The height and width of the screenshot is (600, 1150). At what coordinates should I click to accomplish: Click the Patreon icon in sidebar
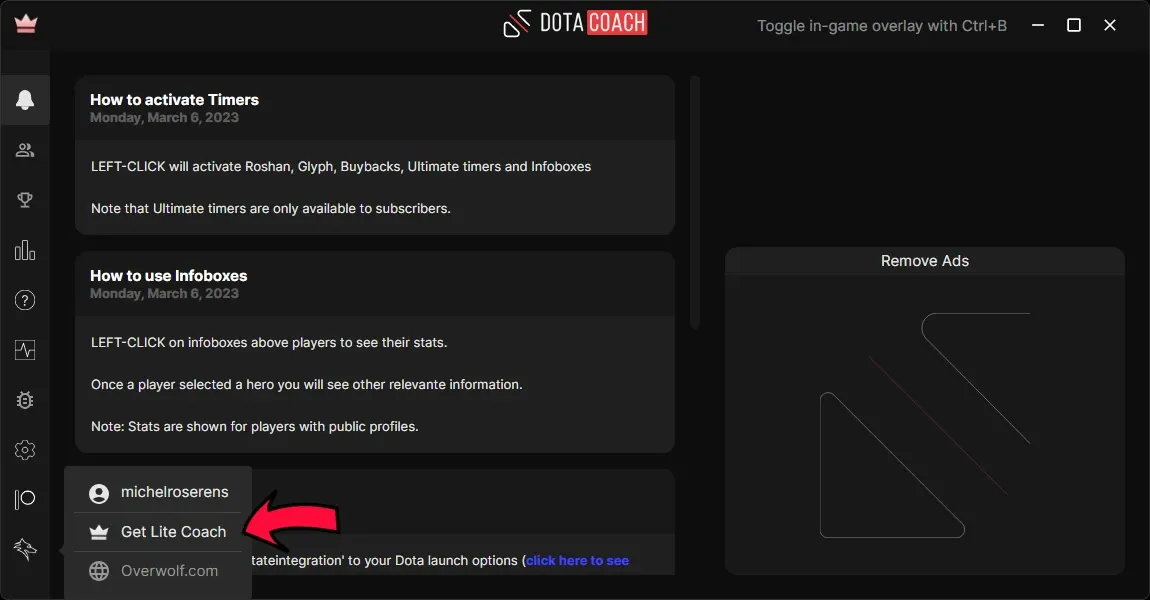[x=25, y=499]
